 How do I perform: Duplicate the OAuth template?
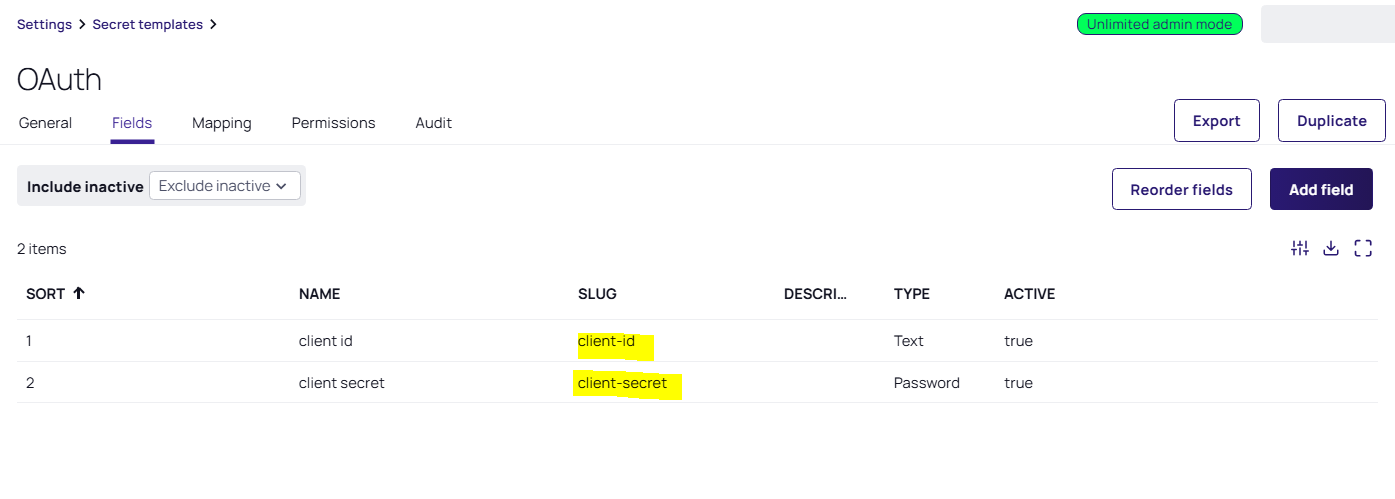tap(1331, 120)
